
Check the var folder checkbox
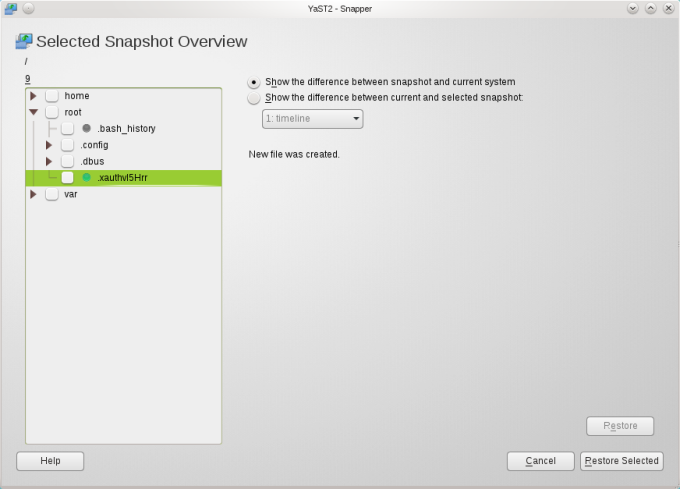coord(52,194)
